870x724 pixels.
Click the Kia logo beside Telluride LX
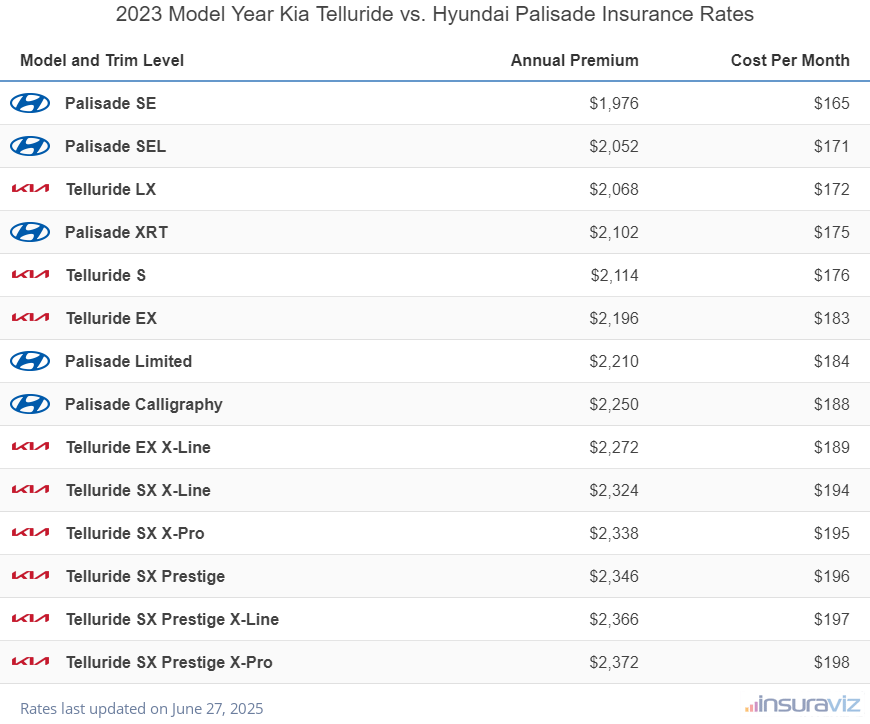coord(31,189)
